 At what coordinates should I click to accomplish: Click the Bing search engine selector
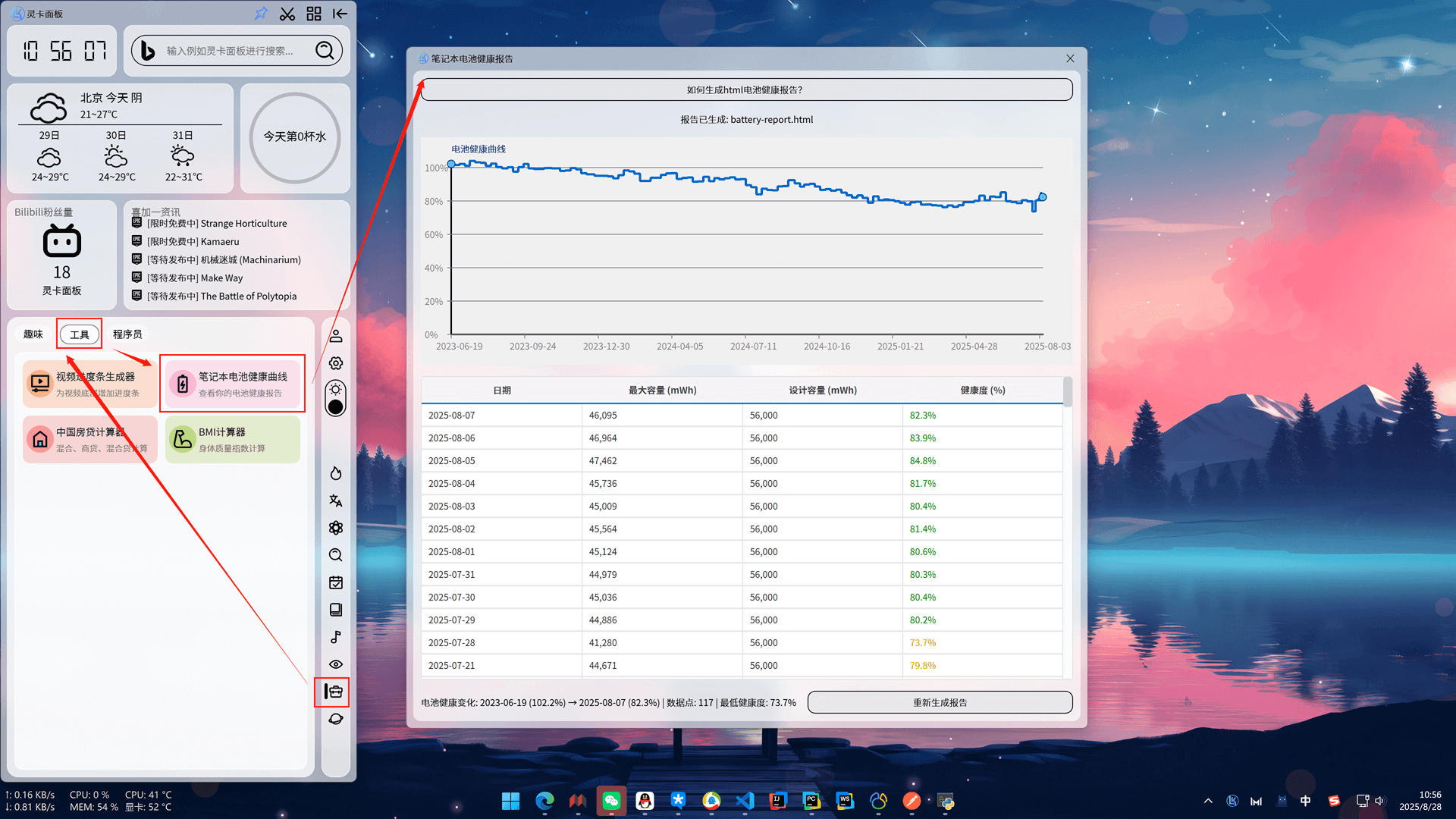[x=148, y=51]
